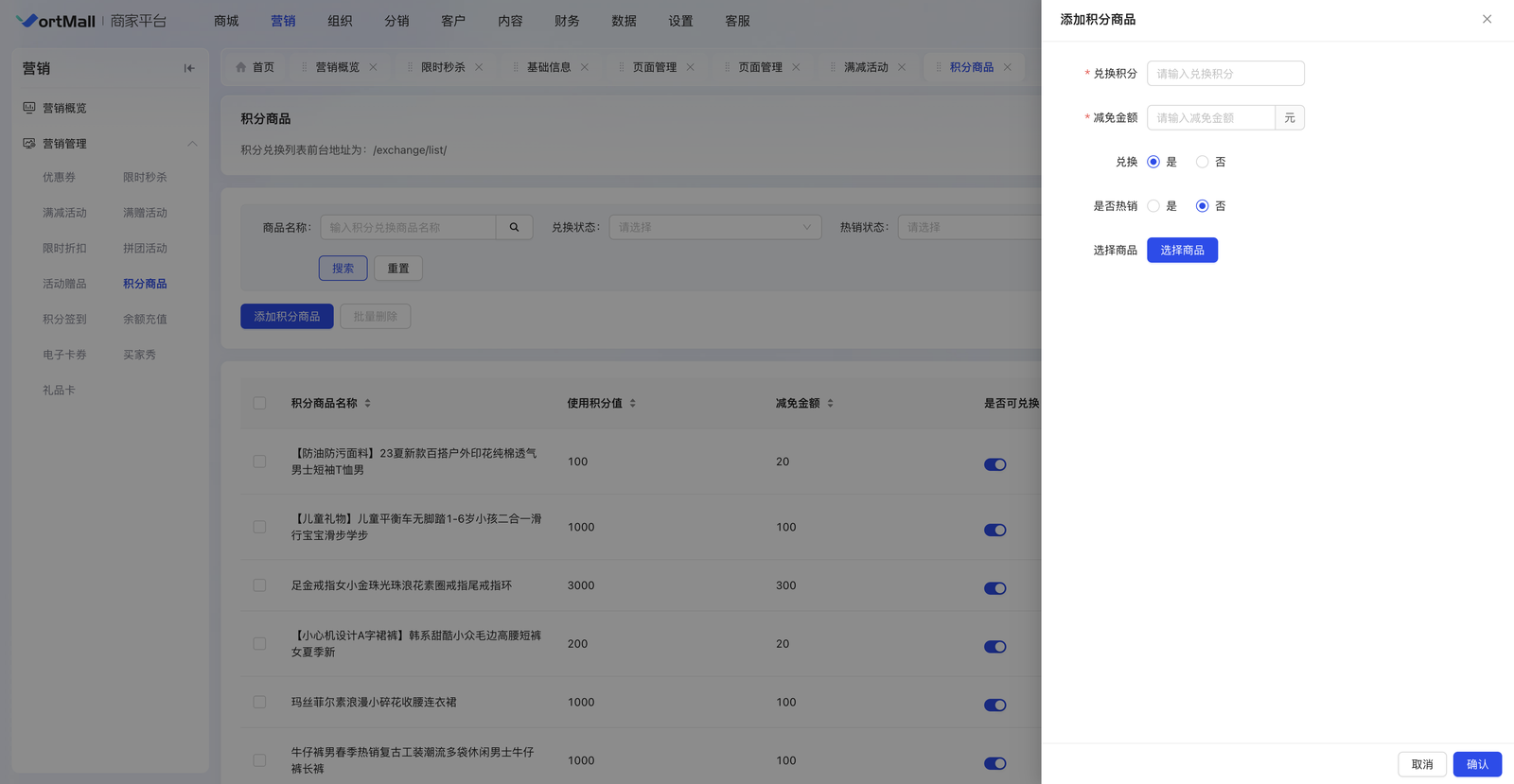Click the 营销概览 sidebar icon
The height and width of the screenshot is (784, 1514).
(x=29, y=108)
